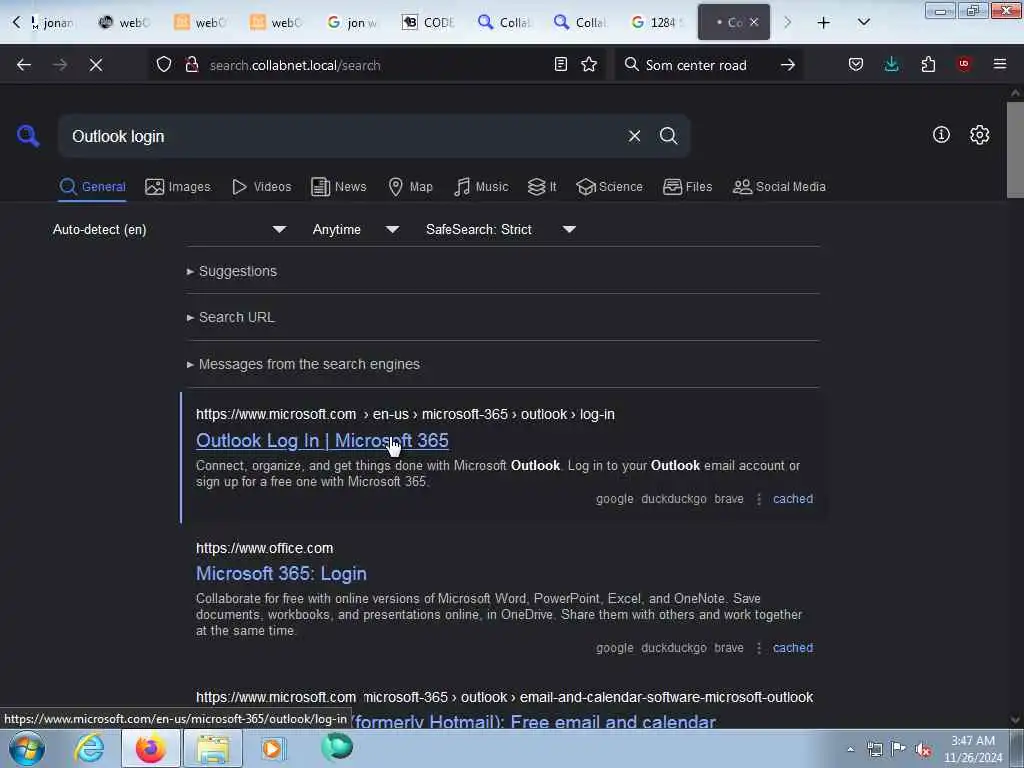Open the Auto-detect (en) language dropdown
This screenshot has width=1024, height=768.
(x=169, y=229)
